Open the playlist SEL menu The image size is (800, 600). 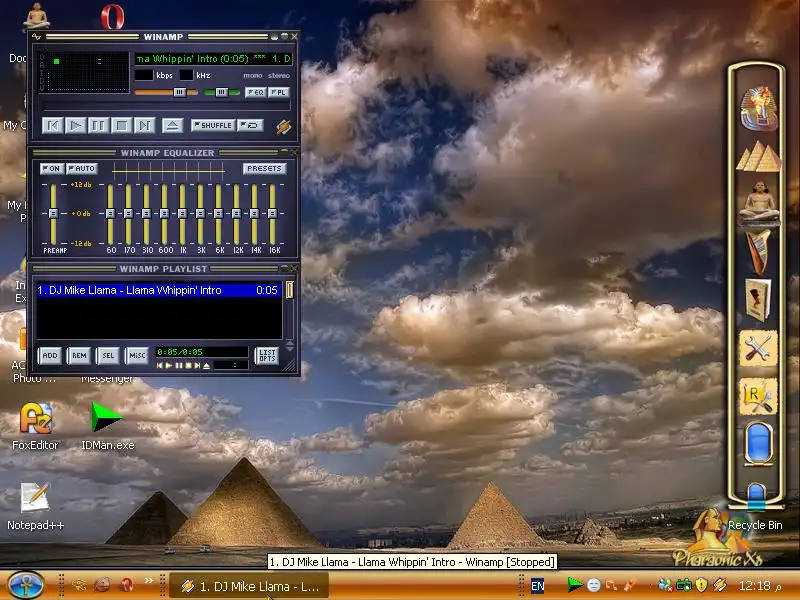click(x=108, y=355)
